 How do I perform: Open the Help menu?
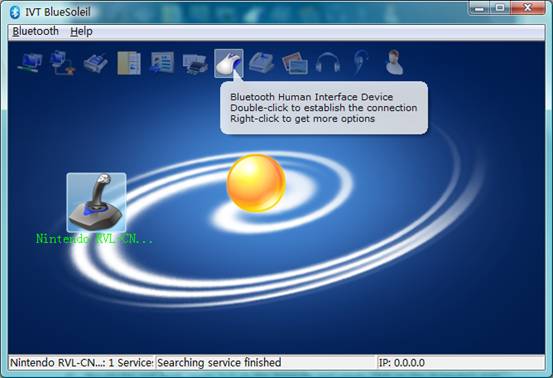point(81,31)
